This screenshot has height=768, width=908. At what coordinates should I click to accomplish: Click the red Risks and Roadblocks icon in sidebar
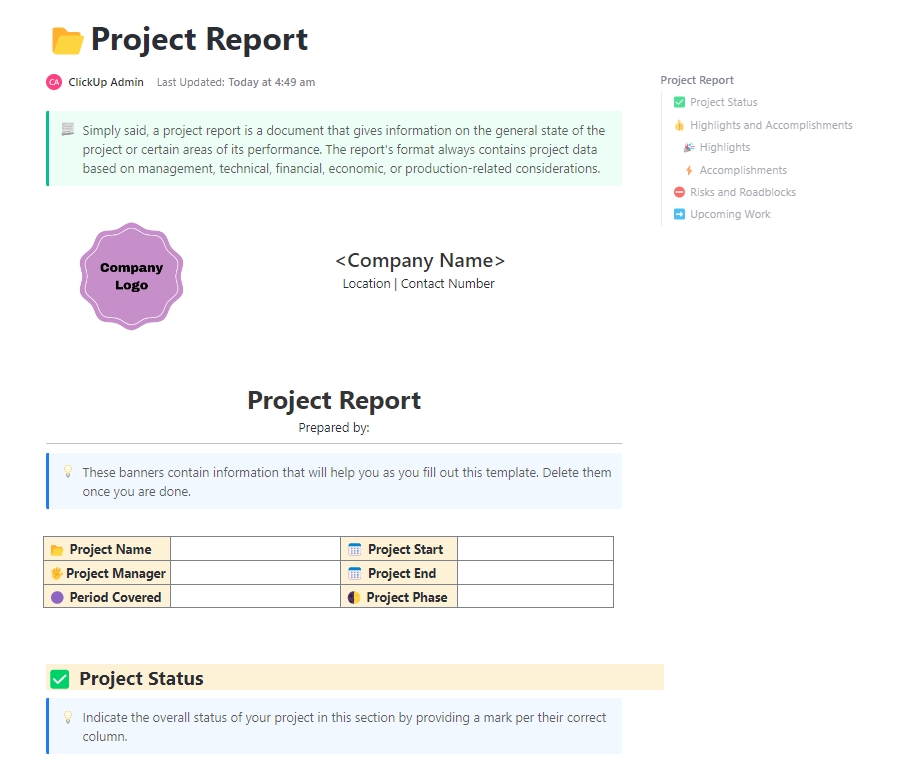coord(680,192)
